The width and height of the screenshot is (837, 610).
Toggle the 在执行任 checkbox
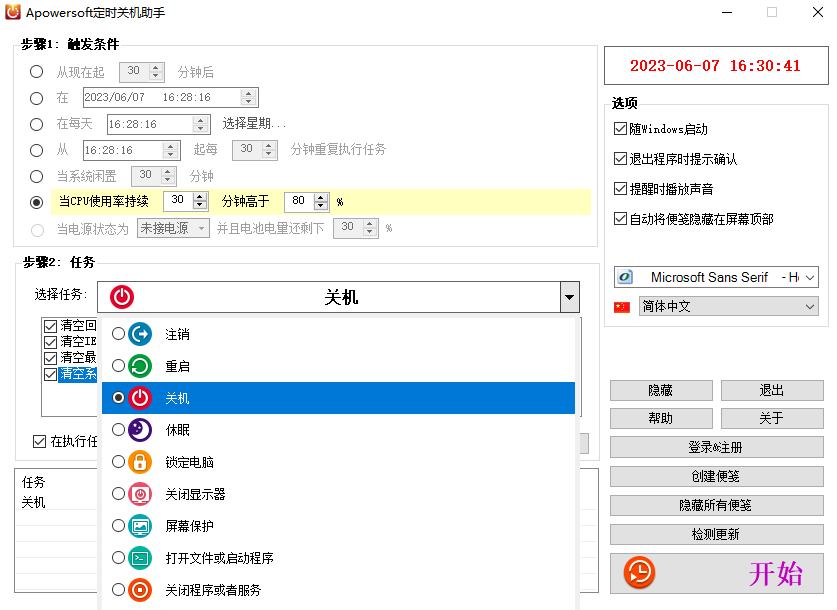(39, 441)
